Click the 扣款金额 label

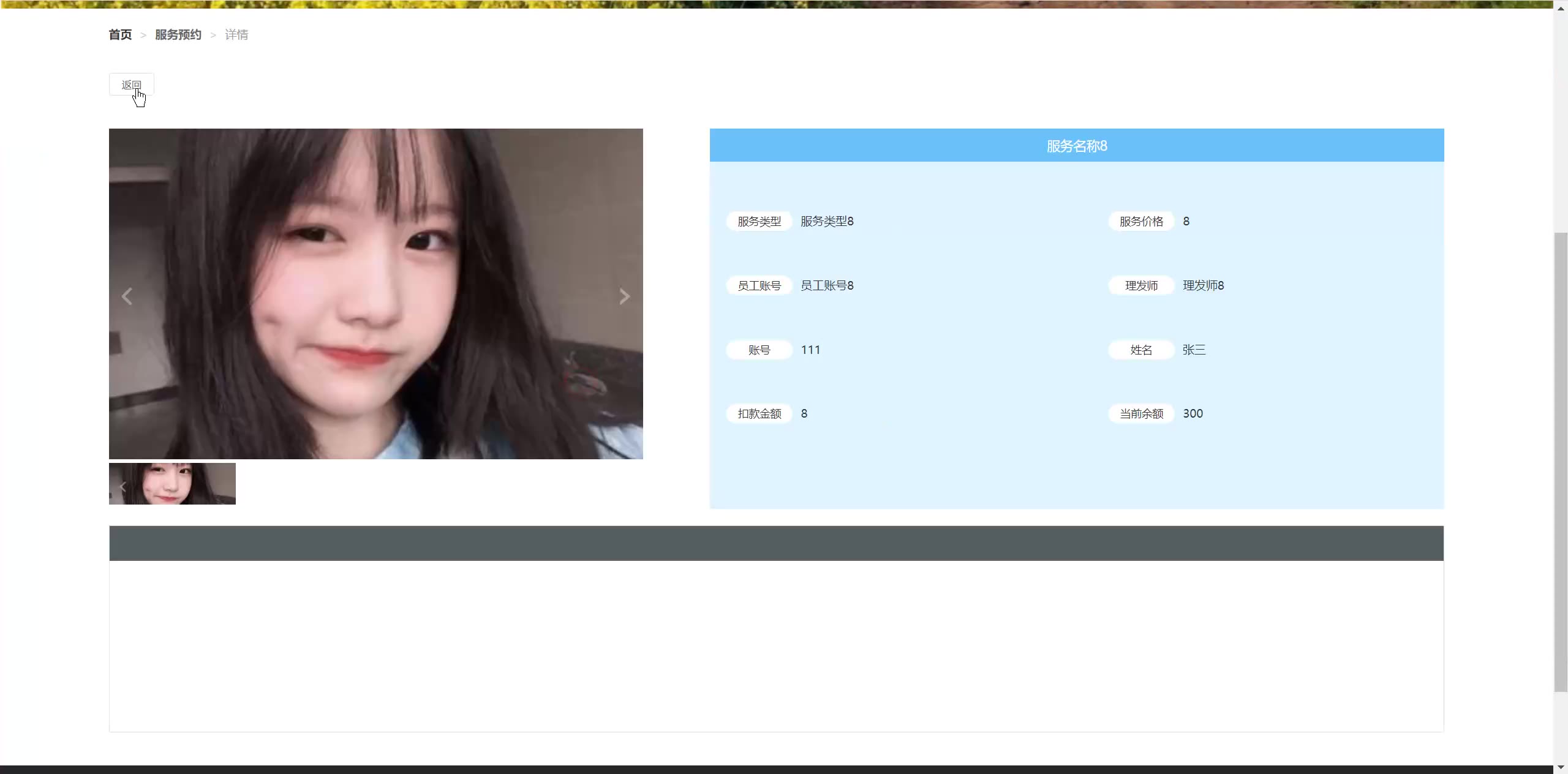tap(759, 414)
